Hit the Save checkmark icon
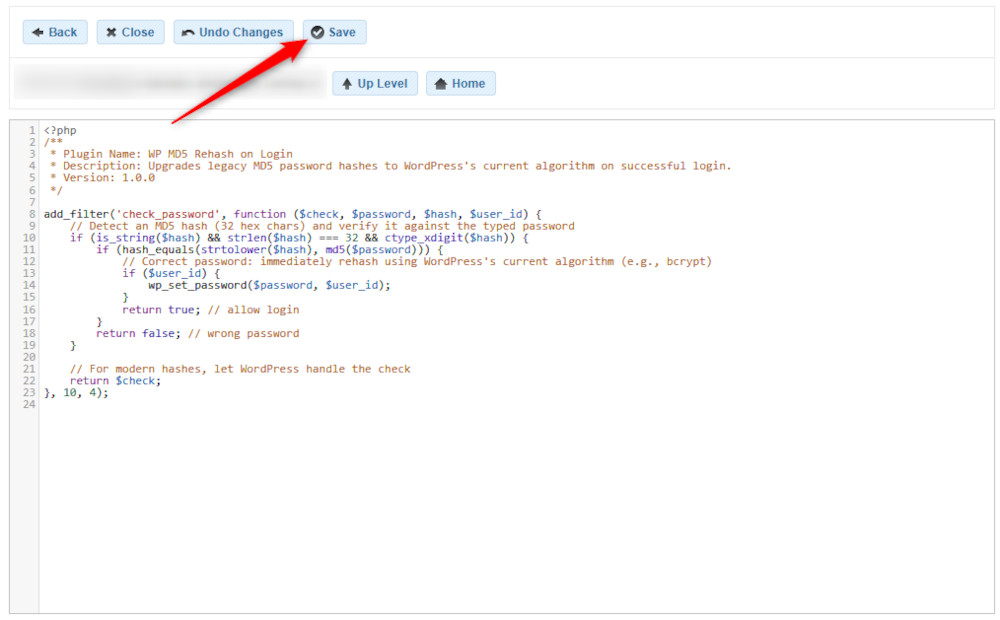Viewport: 1000px width, 620px height. coord(317,32)
